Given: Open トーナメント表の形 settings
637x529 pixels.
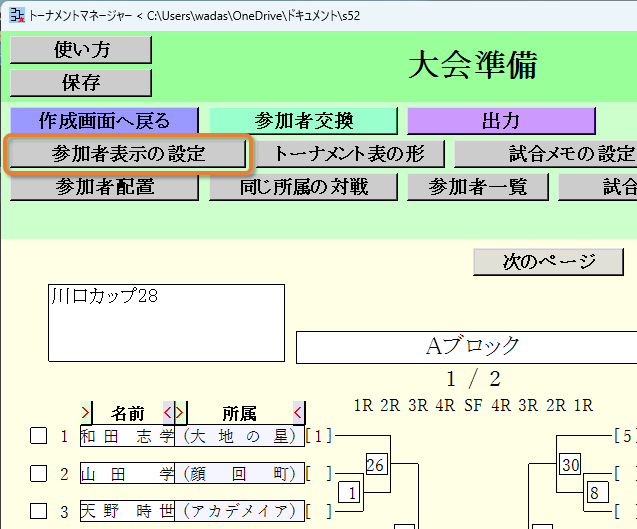Looking at the screenshot, I should (350, 154).
